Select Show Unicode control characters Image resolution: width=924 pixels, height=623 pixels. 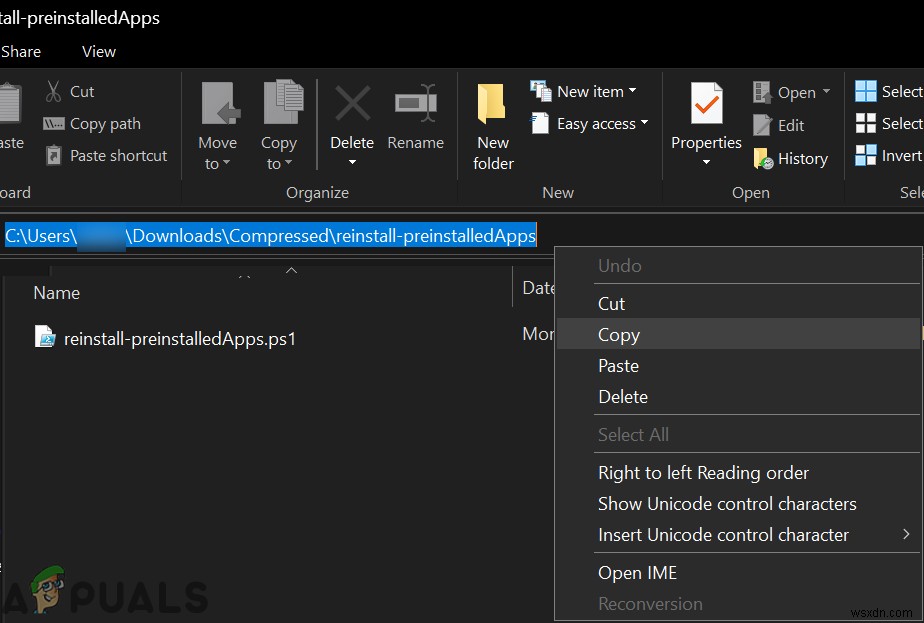click(738, 504)
